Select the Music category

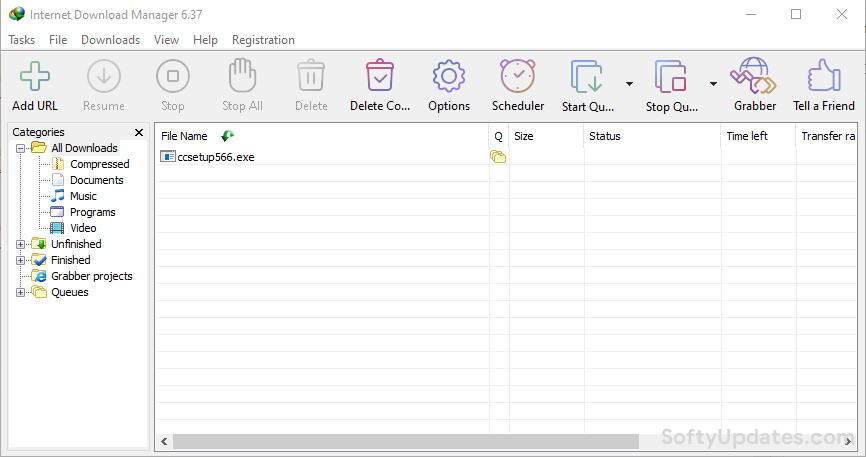pyautogui.click(x=83, y=196)
